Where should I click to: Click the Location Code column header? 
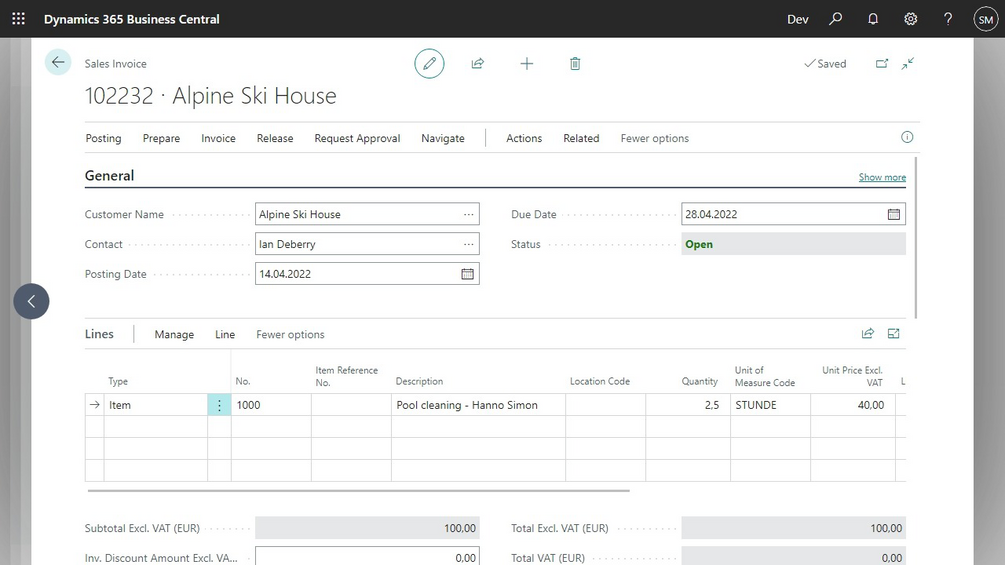600,381
